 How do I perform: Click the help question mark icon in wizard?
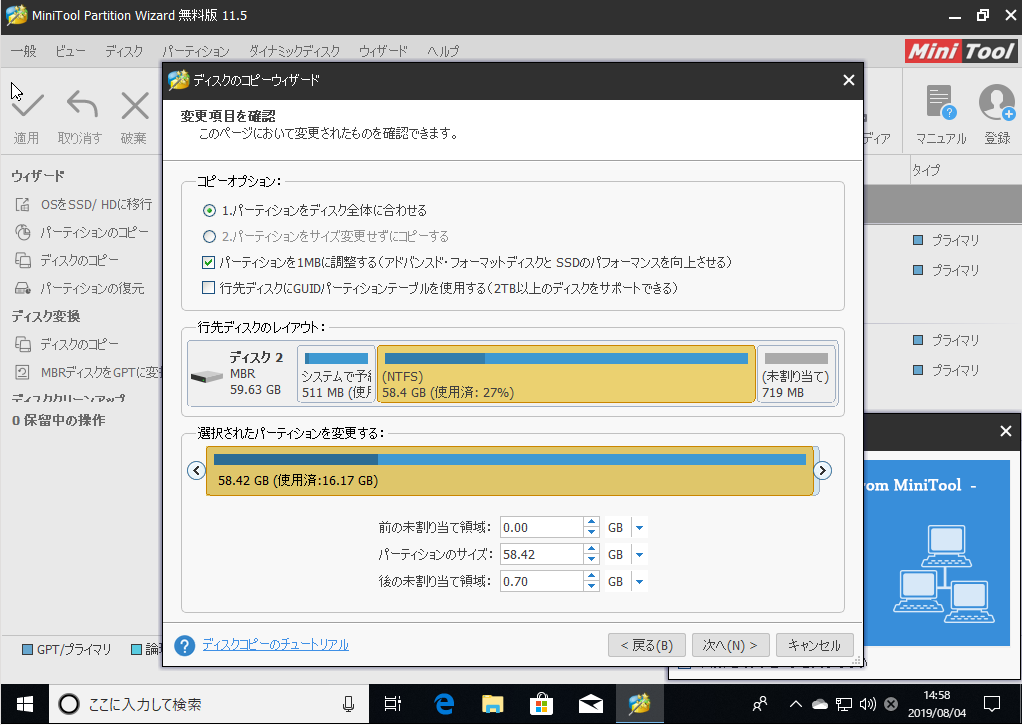pyautogui.click(x=184, y=645)
